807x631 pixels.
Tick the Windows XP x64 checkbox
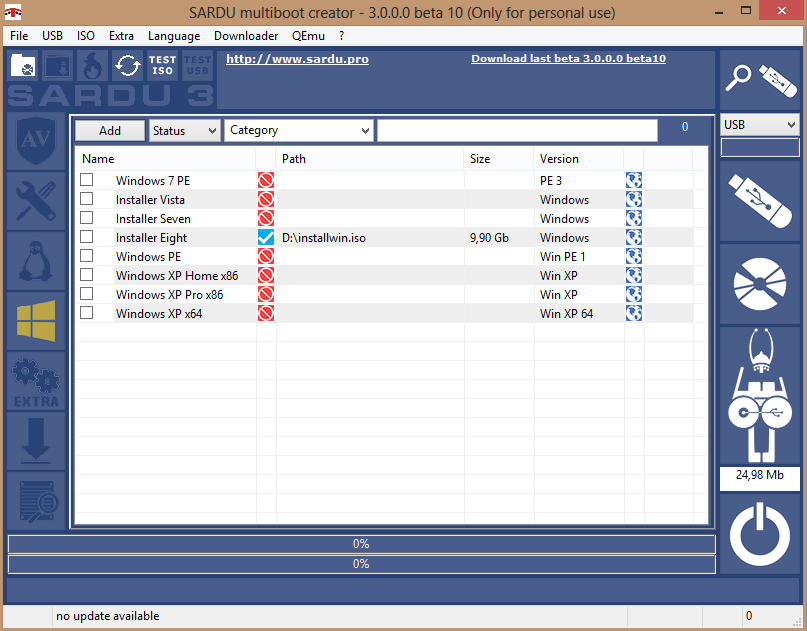(x=86, y=313)
